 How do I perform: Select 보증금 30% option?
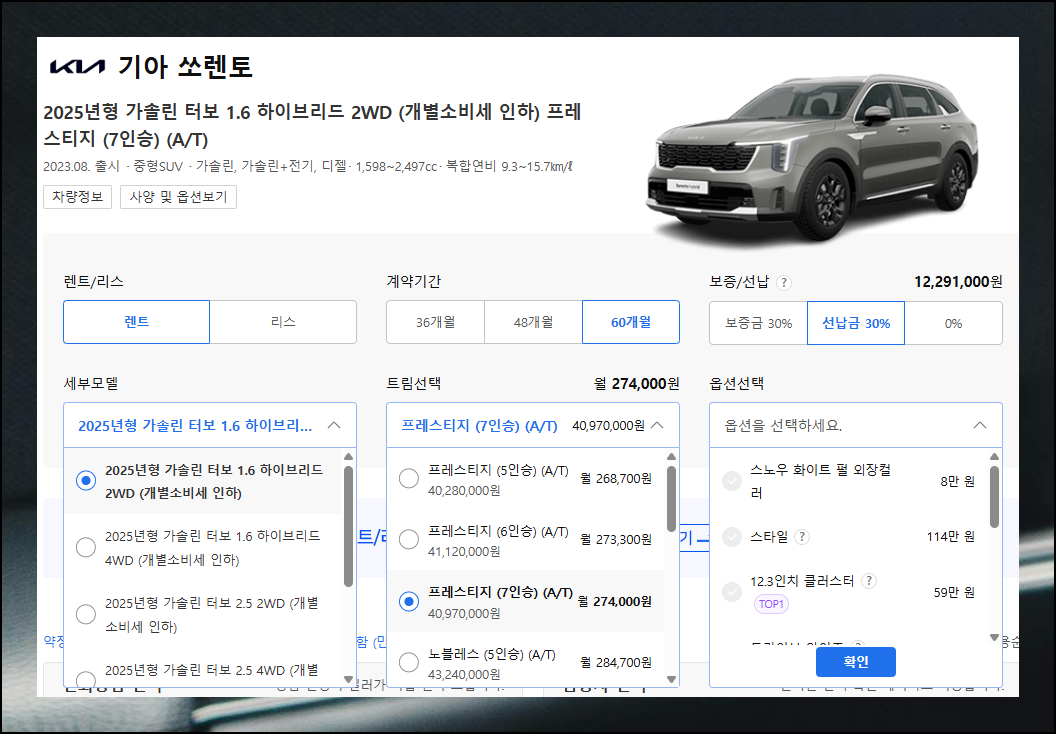tap(758, 323)
